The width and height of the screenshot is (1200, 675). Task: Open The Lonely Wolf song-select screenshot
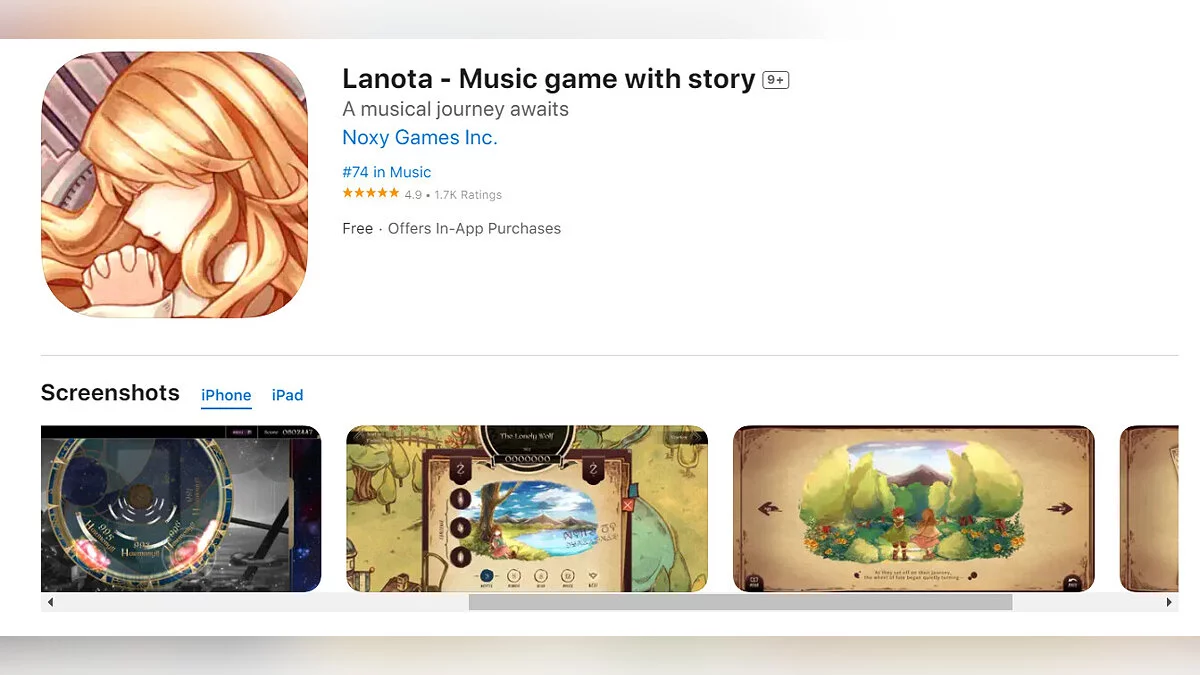tap(527, 509)
